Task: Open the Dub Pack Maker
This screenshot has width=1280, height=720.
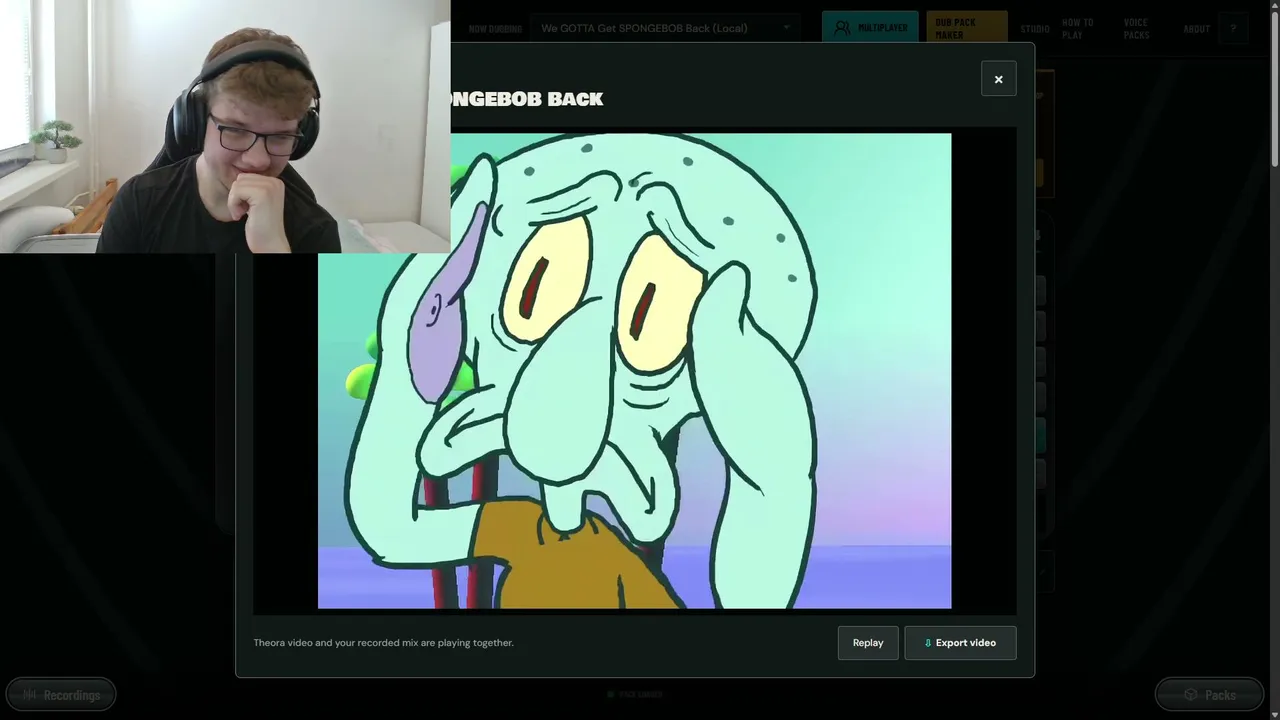Action: [966, 28]
